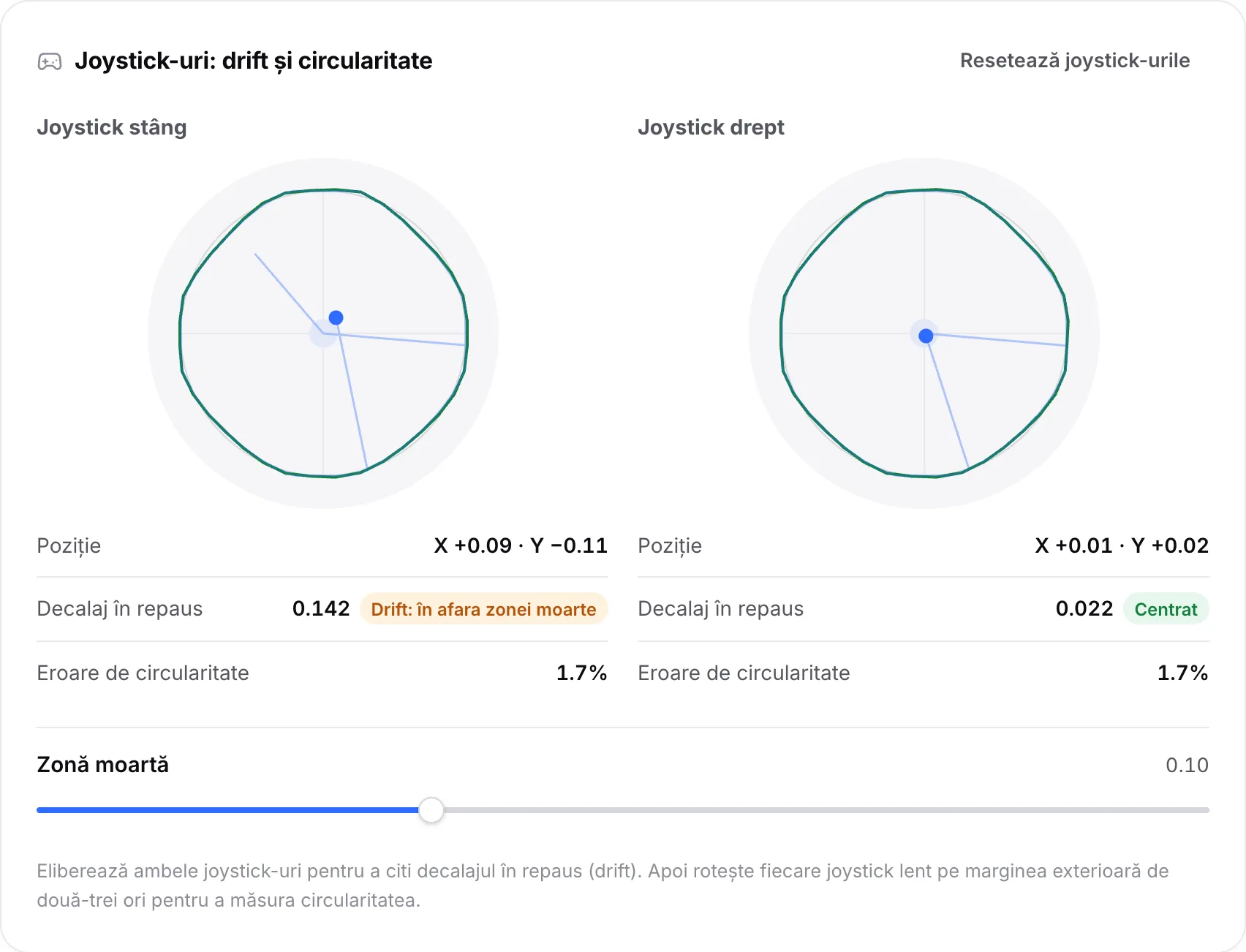
Task: Click the right joystick 'Eroare de circularitate' label
Action: click(744, 673)
